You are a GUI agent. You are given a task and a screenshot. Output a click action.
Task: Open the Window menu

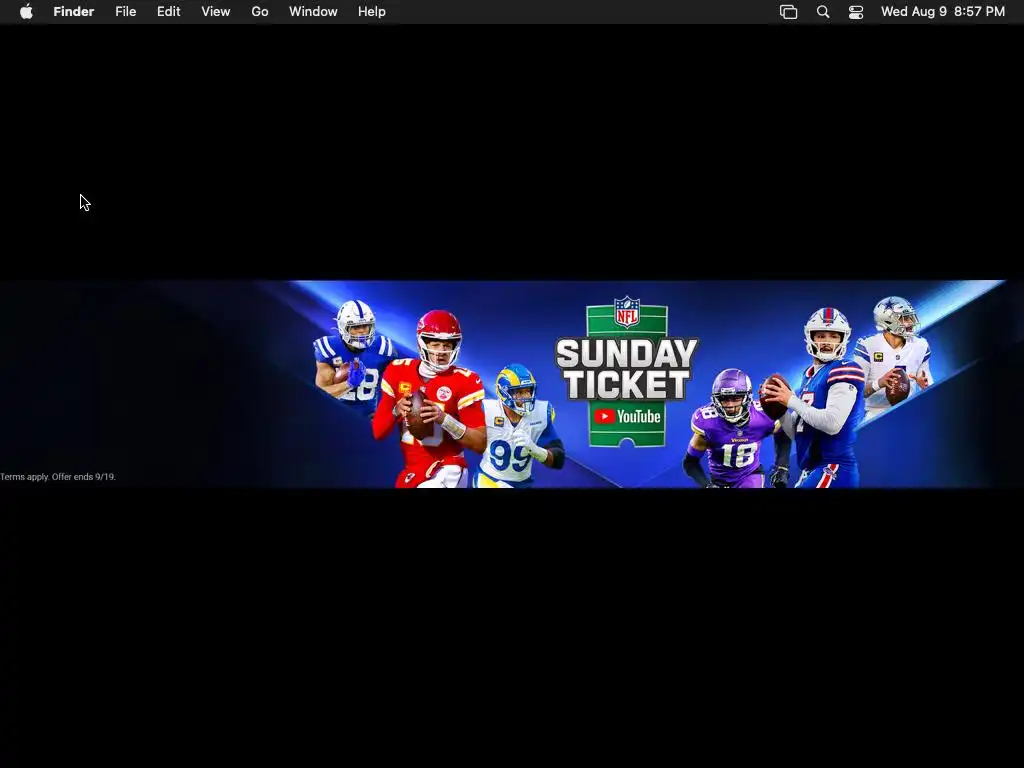click(x=313, y=12)
